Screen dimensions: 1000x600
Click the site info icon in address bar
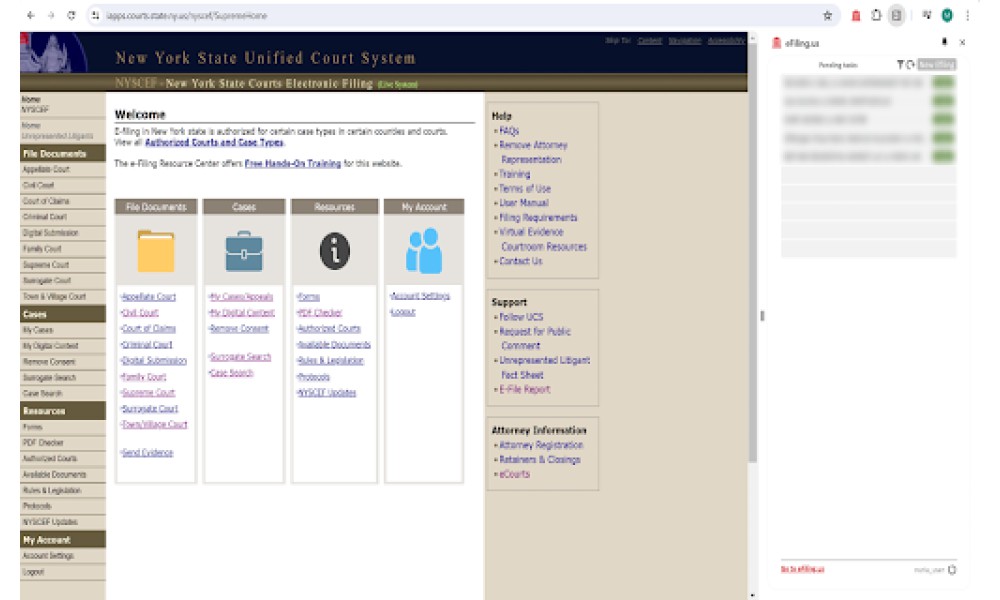(95, 15)
